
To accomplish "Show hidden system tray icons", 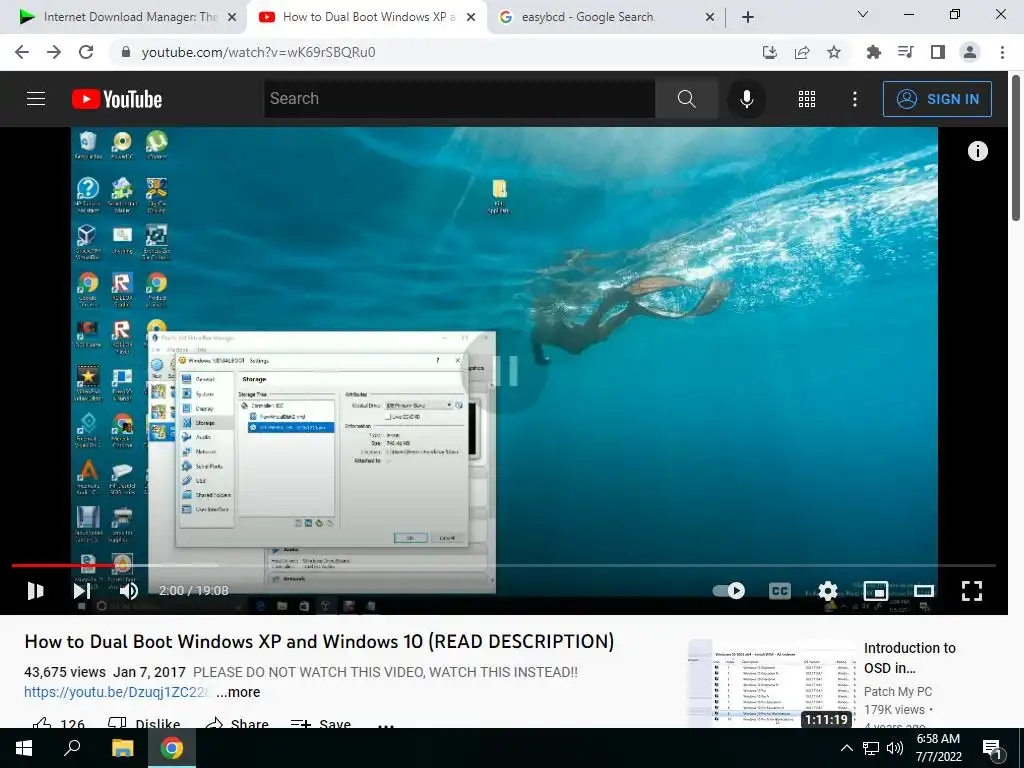I will 846,748.
